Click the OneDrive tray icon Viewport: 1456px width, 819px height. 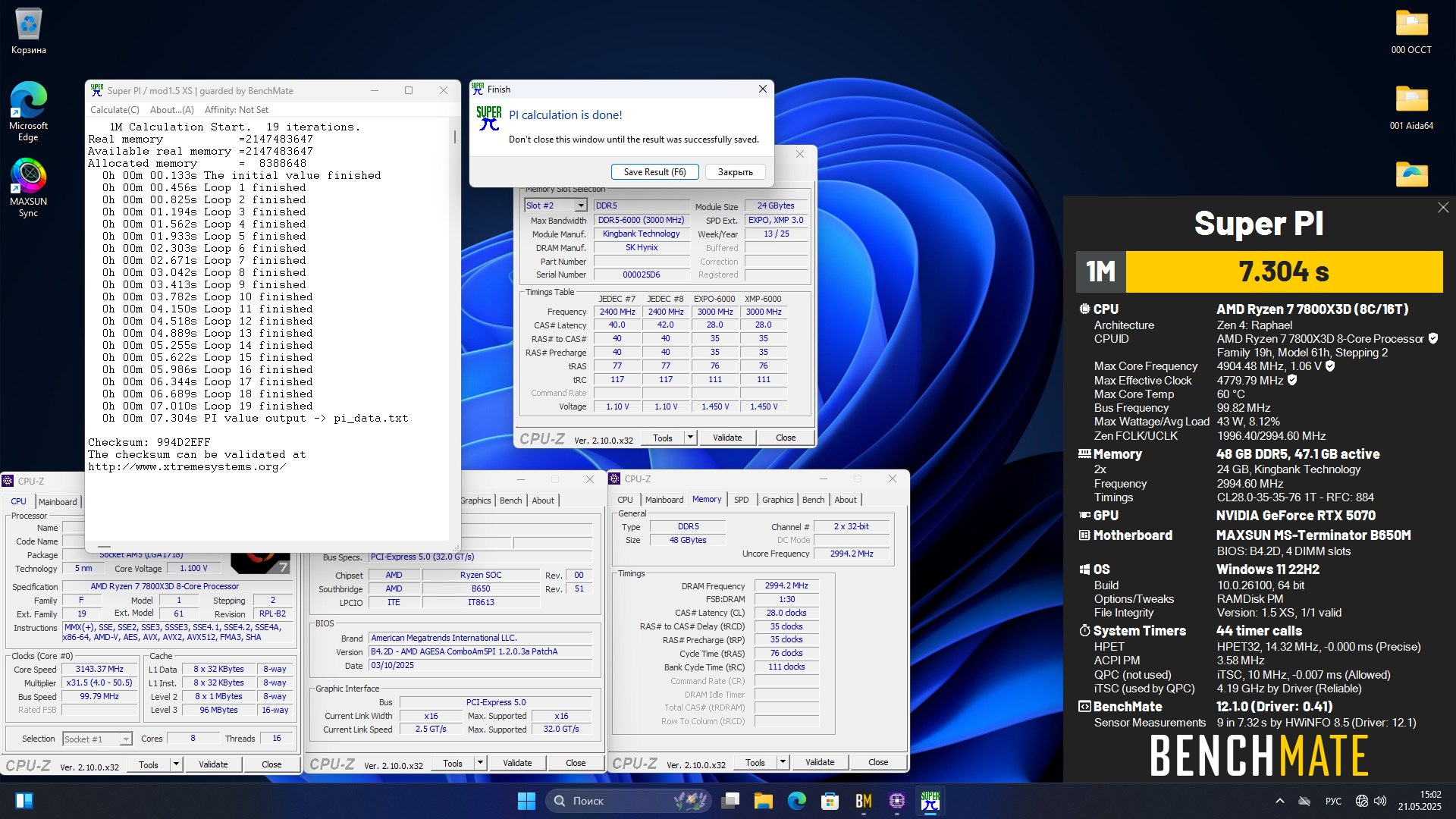(x=1304, y=801)
